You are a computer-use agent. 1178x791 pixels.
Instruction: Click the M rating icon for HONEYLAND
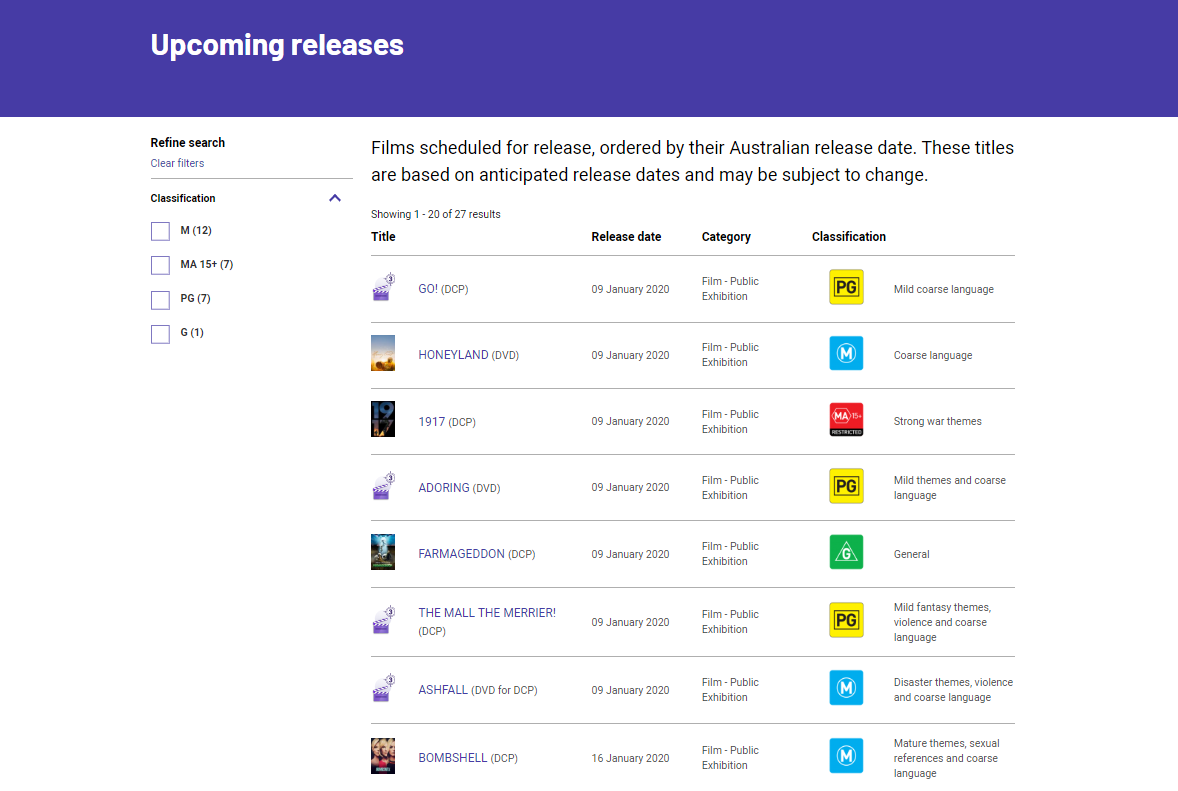click(846, 353)
